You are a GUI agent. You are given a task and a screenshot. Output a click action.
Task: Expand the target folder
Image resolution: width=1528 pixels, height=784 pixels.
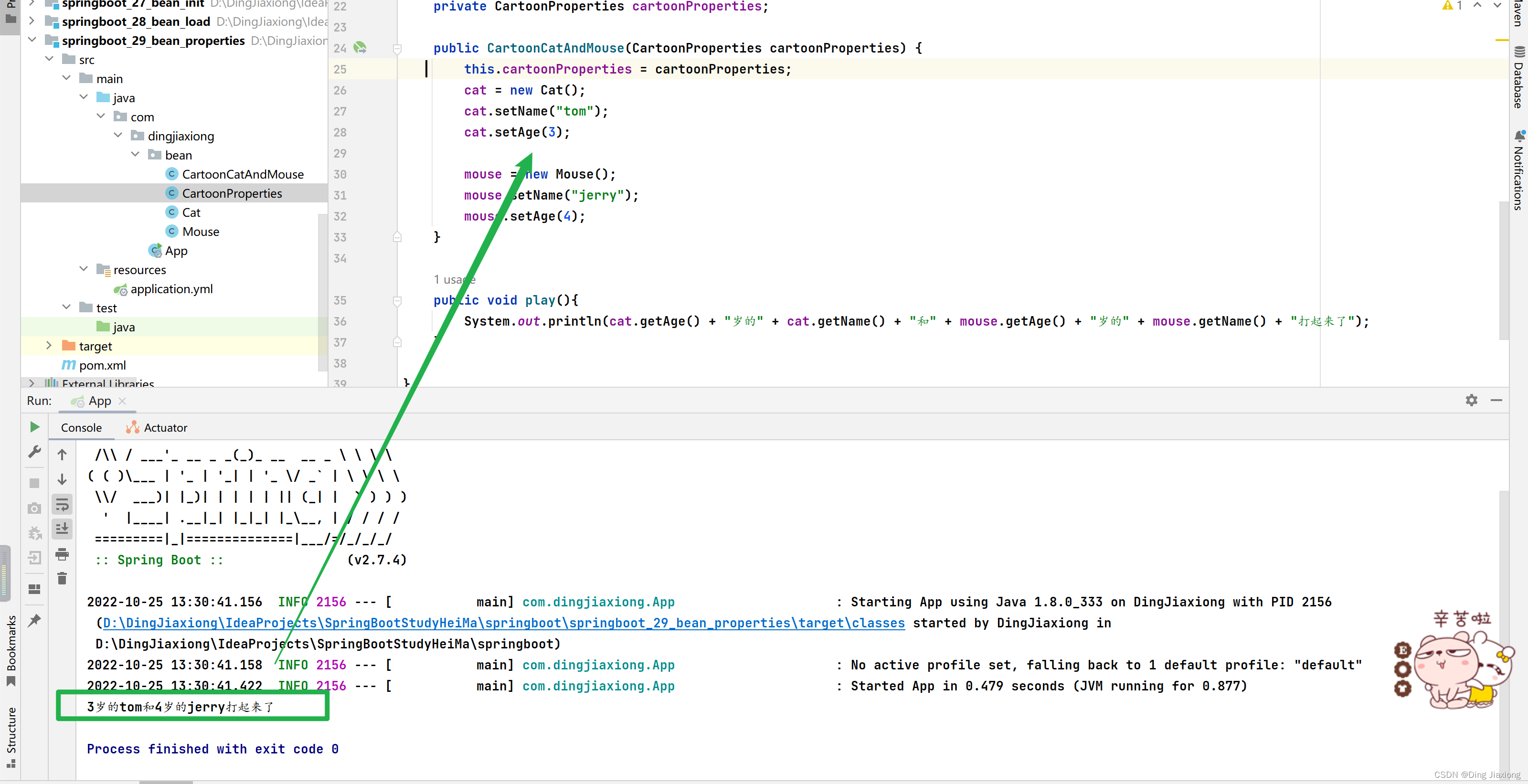point(49,346)
